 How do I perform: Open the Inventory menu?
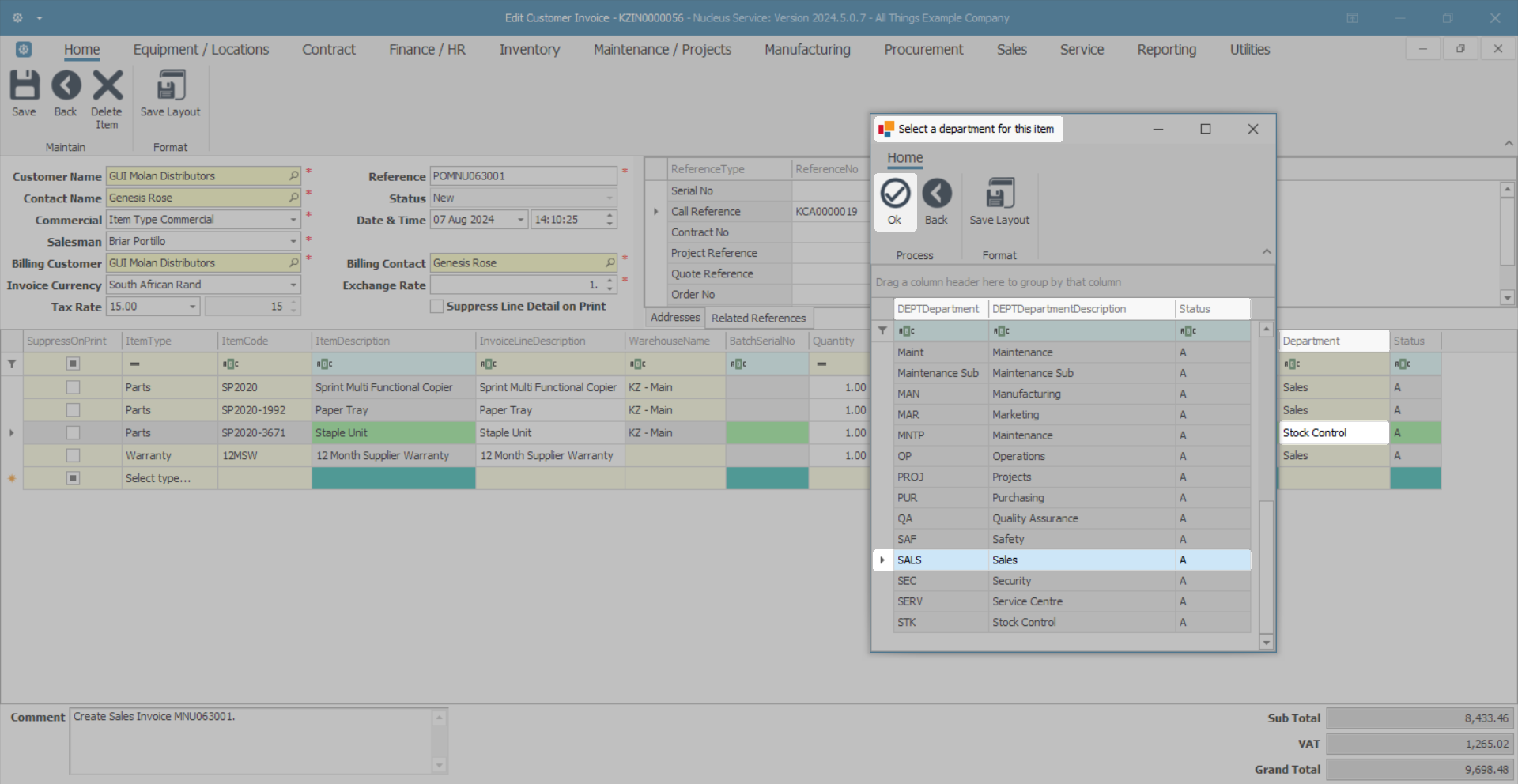(529, 50)
